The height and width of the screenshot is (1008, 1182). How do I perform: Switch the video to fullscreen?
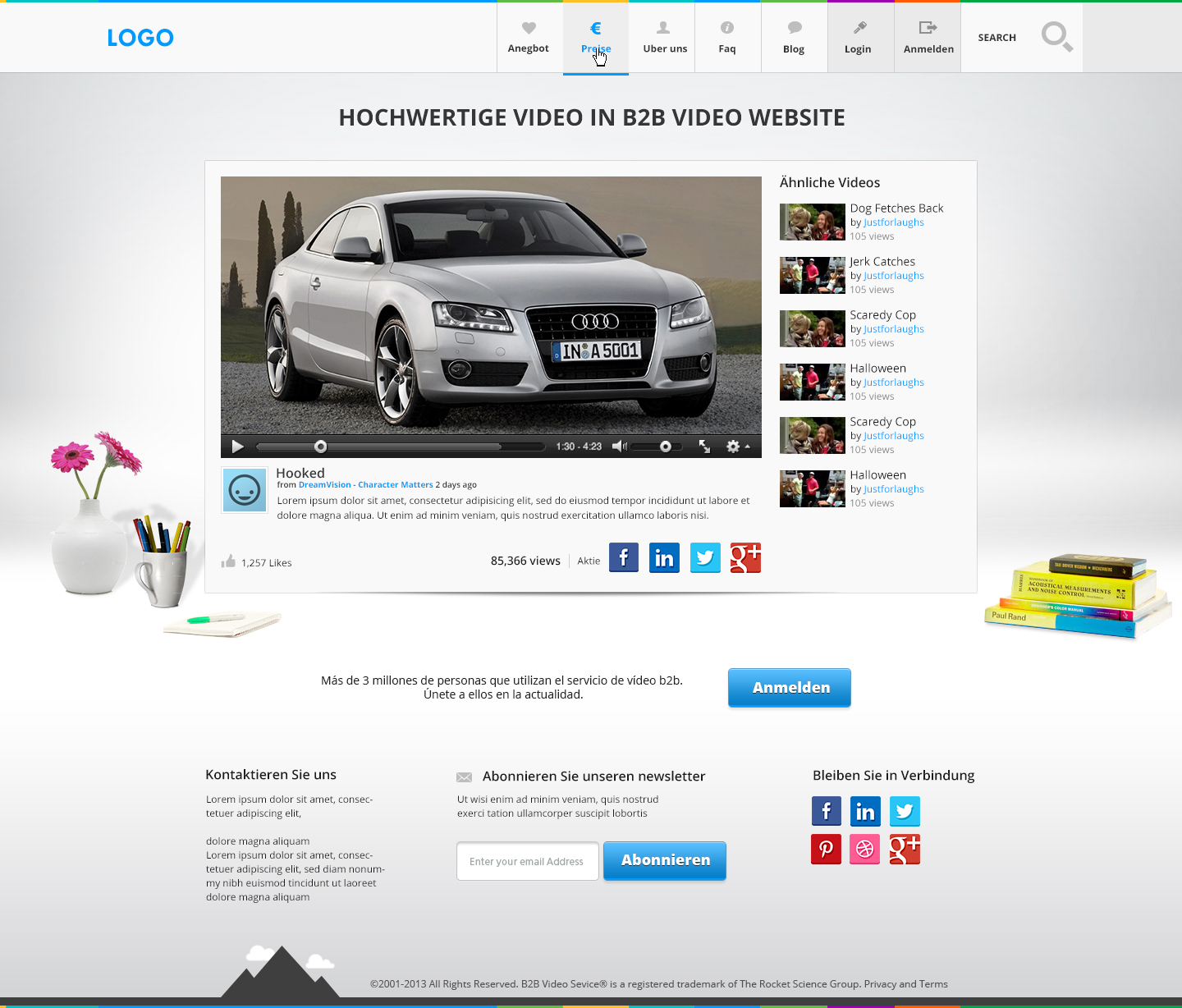click(704, 447)
